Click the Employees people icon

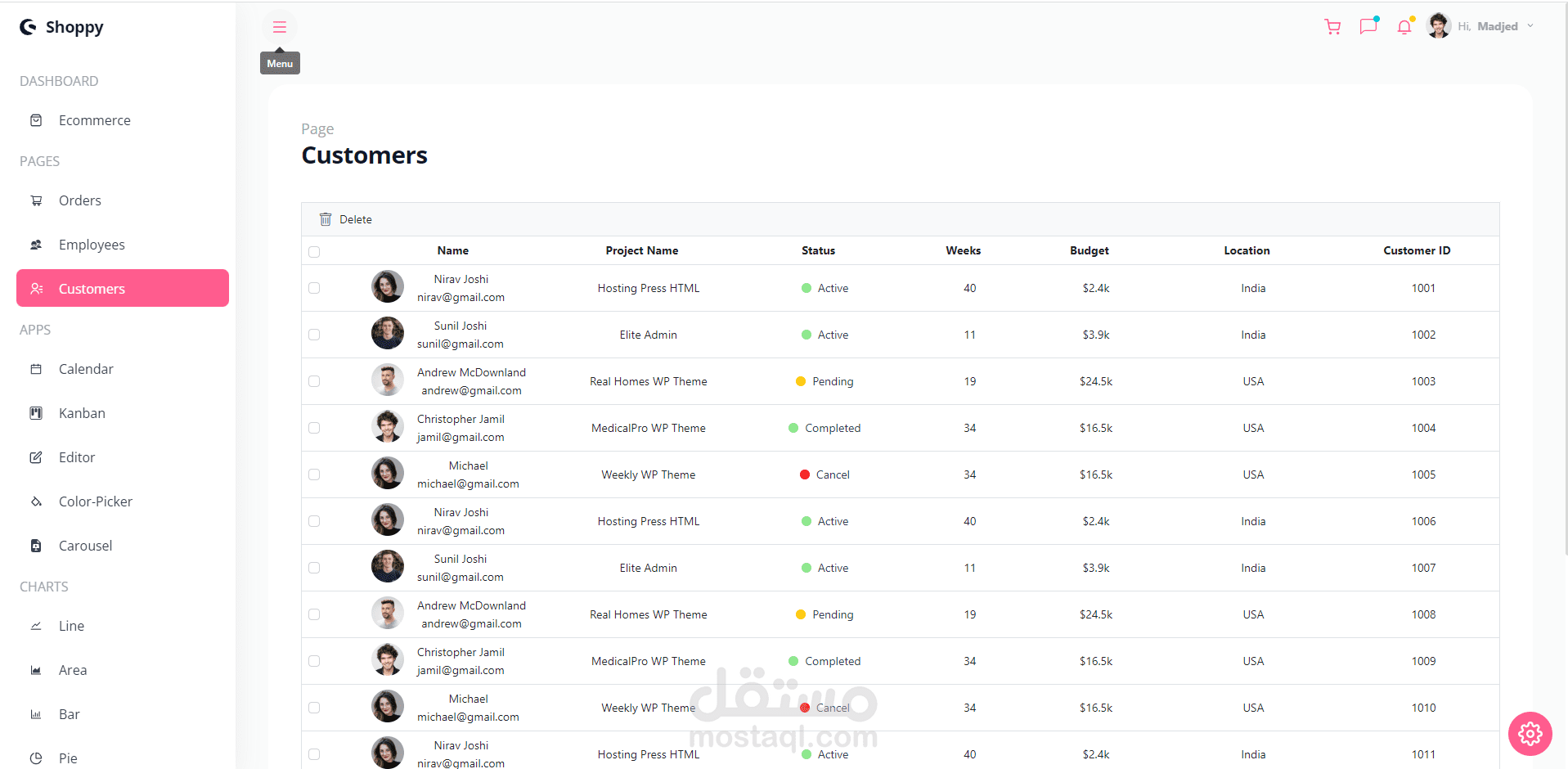36,245
